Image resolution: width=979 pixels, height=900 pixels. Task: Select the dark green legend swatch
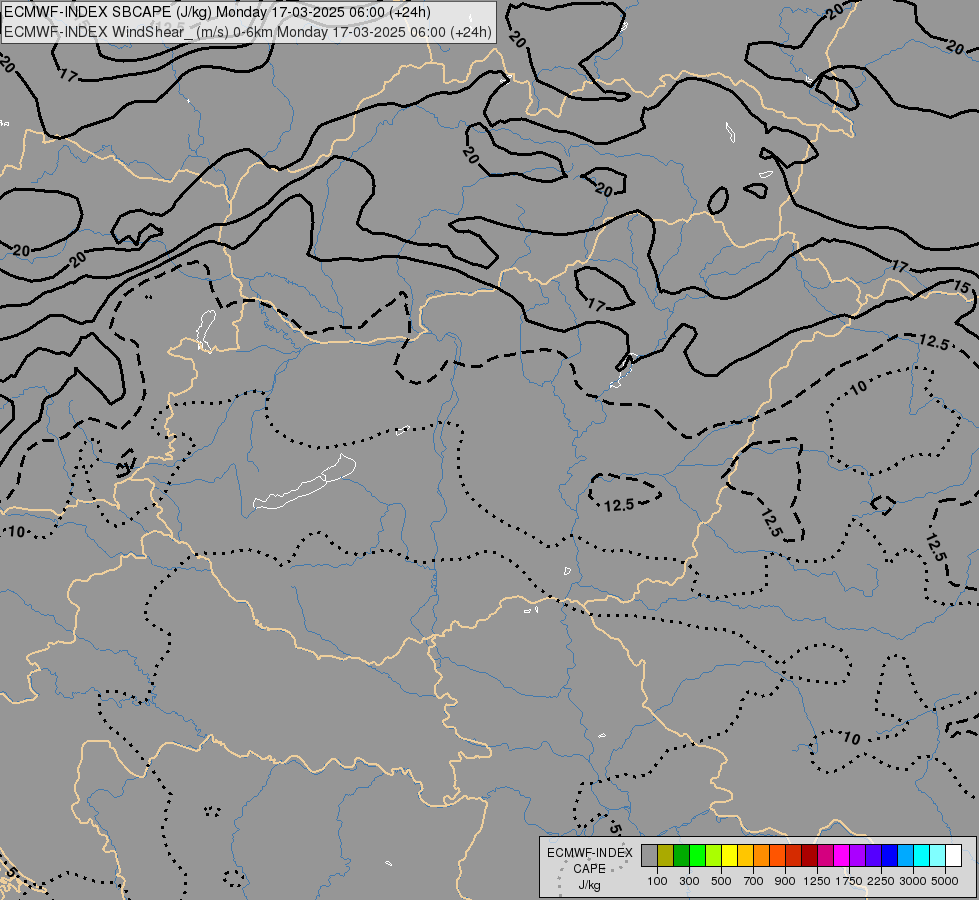[681, 856]
